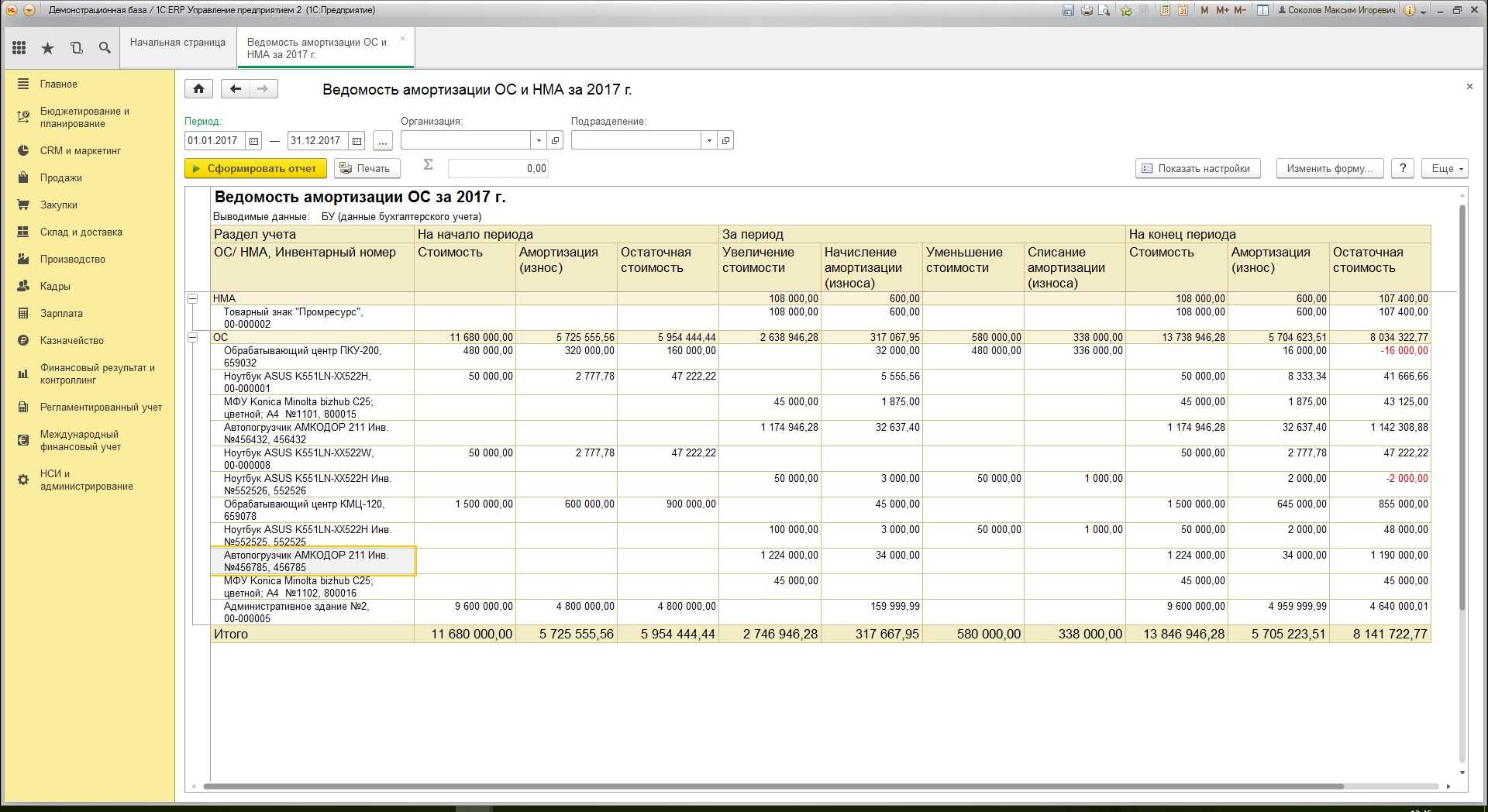Select row Административное здание №2

(x=820, y=612)
